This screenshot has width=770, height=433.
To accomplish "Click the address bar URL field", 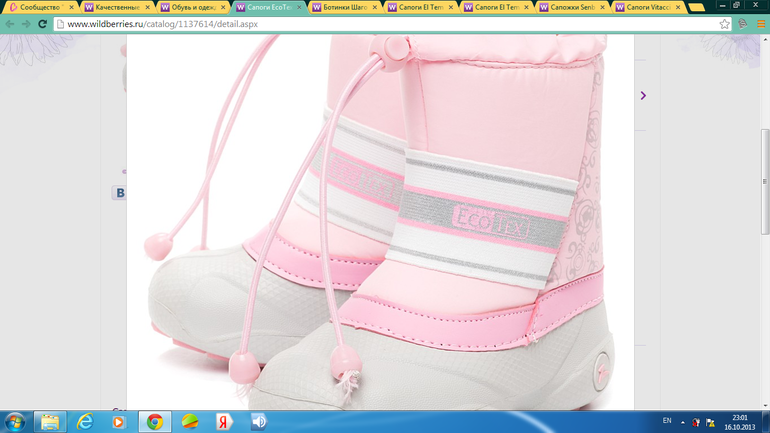I will [x=380, y=24].
